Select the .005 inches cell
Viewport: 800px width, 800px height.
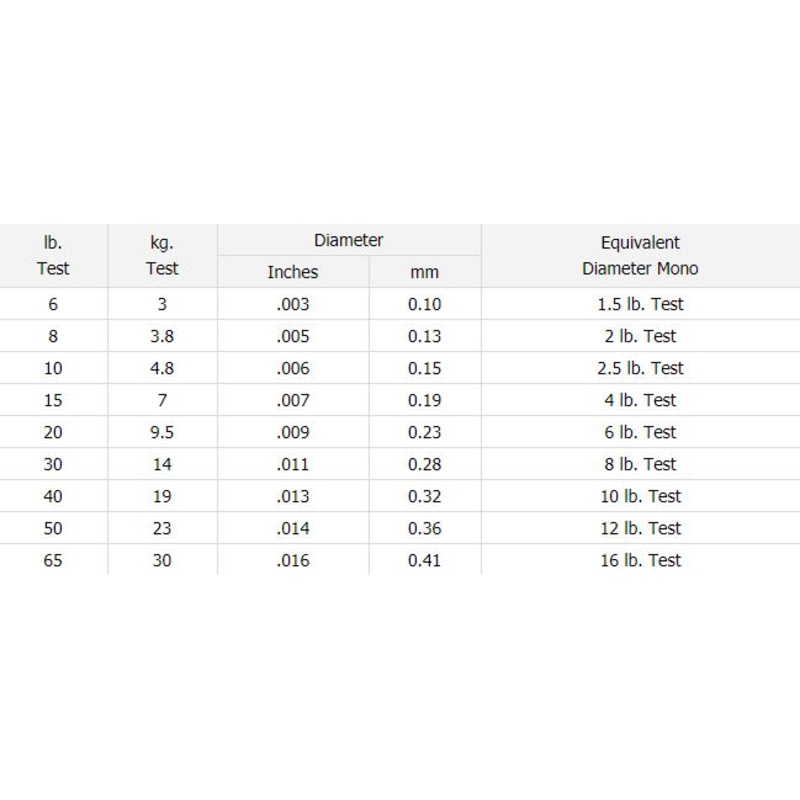click(292, 336)
